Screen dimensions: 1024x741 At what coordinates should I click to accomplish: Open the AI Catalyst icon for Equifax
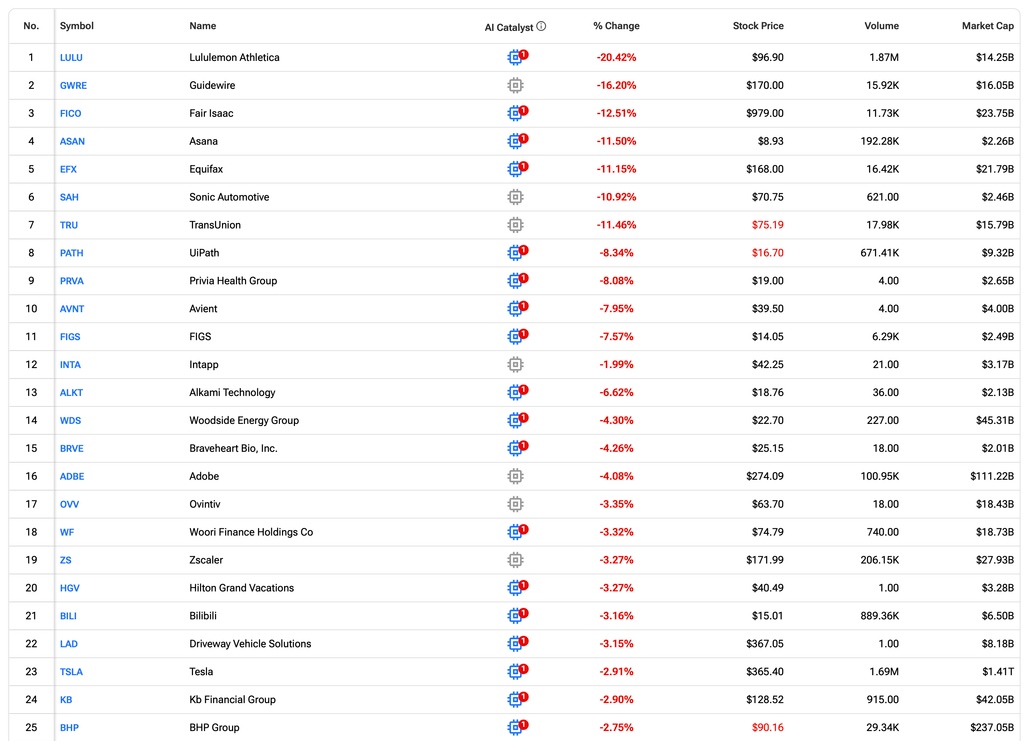tap(517, 169)
